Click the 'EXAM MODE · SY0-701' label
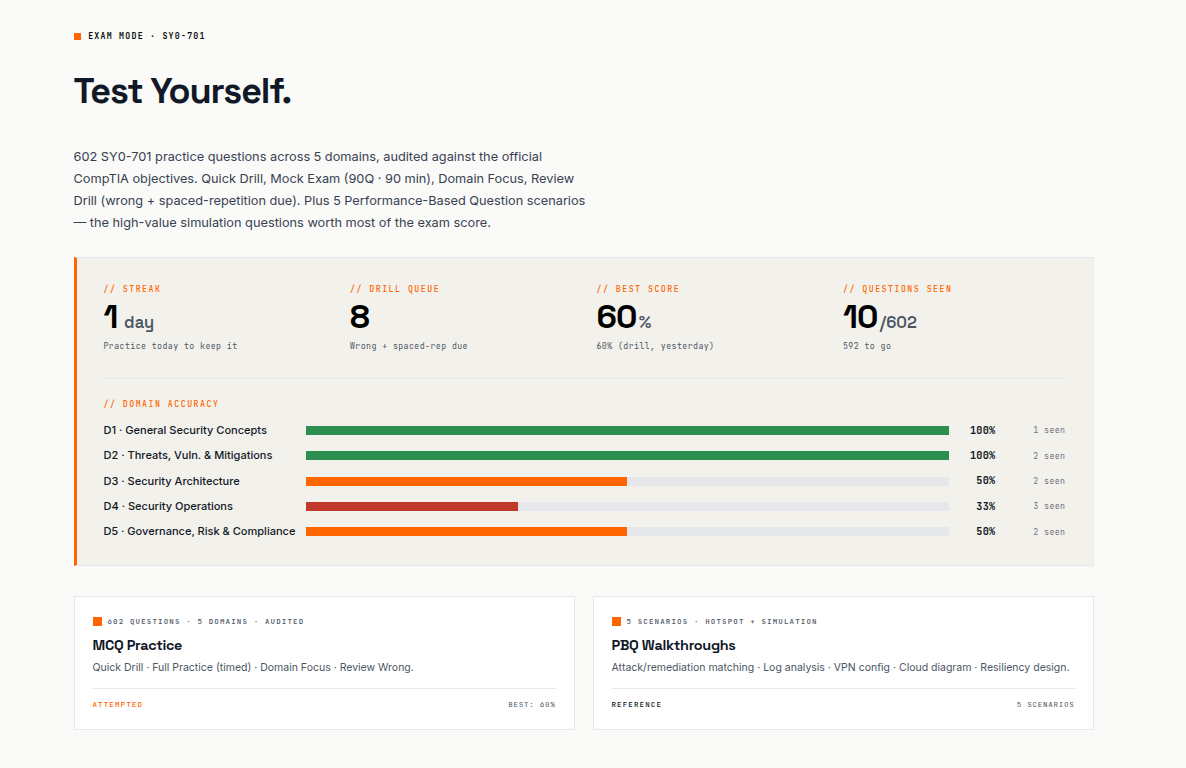Screen dimensions: 1186x768 pyautogui.click(x=146, y=36)
